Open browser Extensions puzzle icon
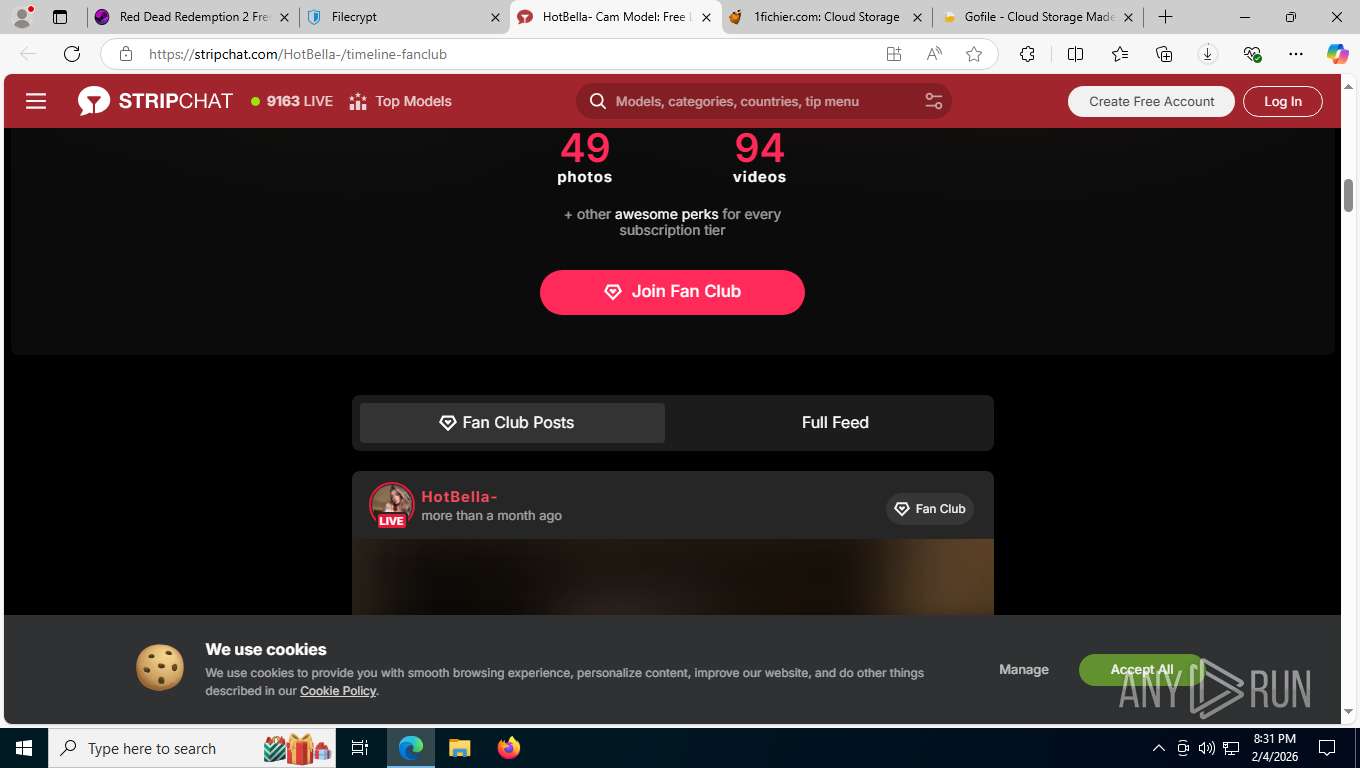 pos(1027,54)
